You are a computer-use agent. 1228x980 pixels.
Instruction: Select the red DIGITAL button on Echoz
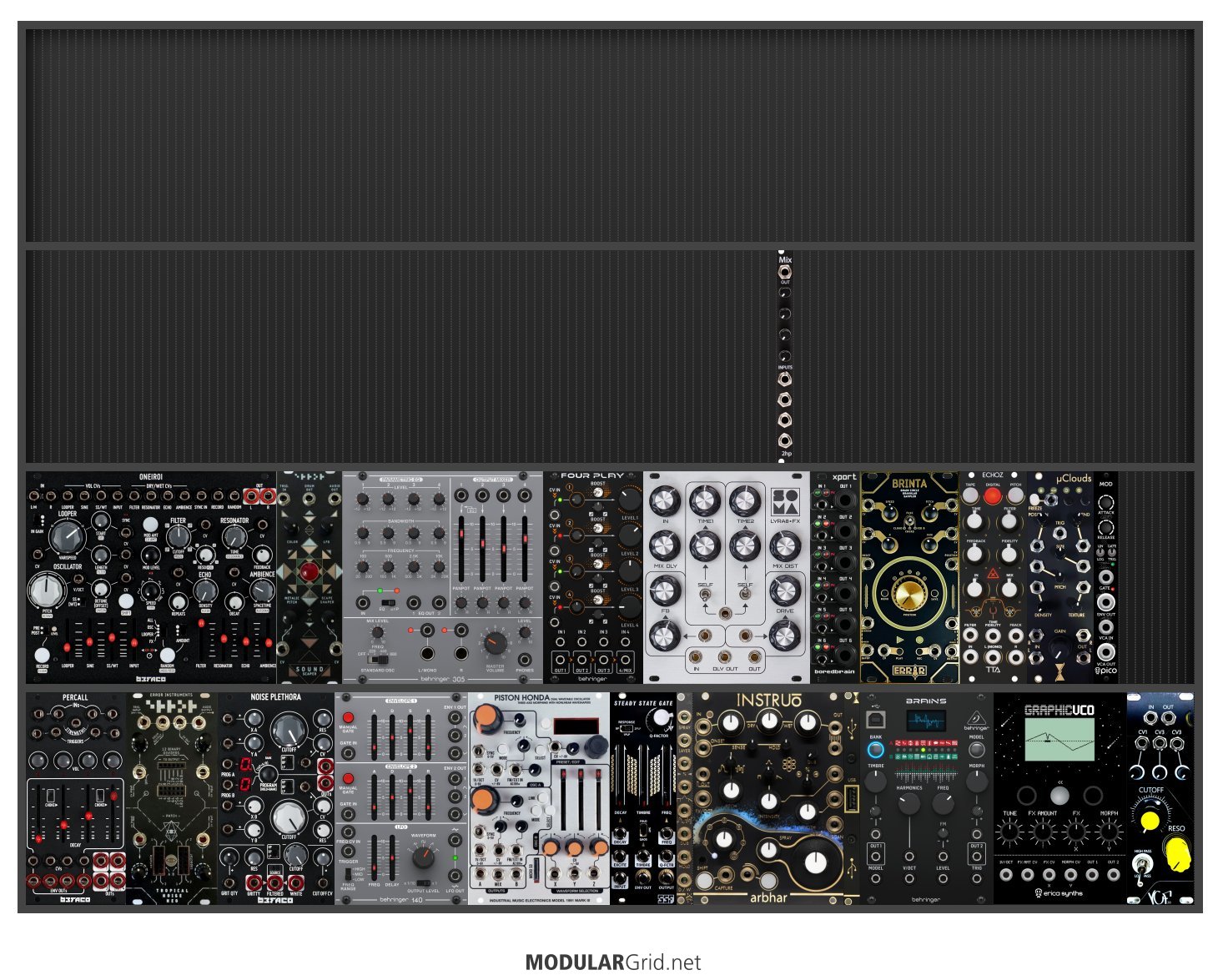point(993,495)
